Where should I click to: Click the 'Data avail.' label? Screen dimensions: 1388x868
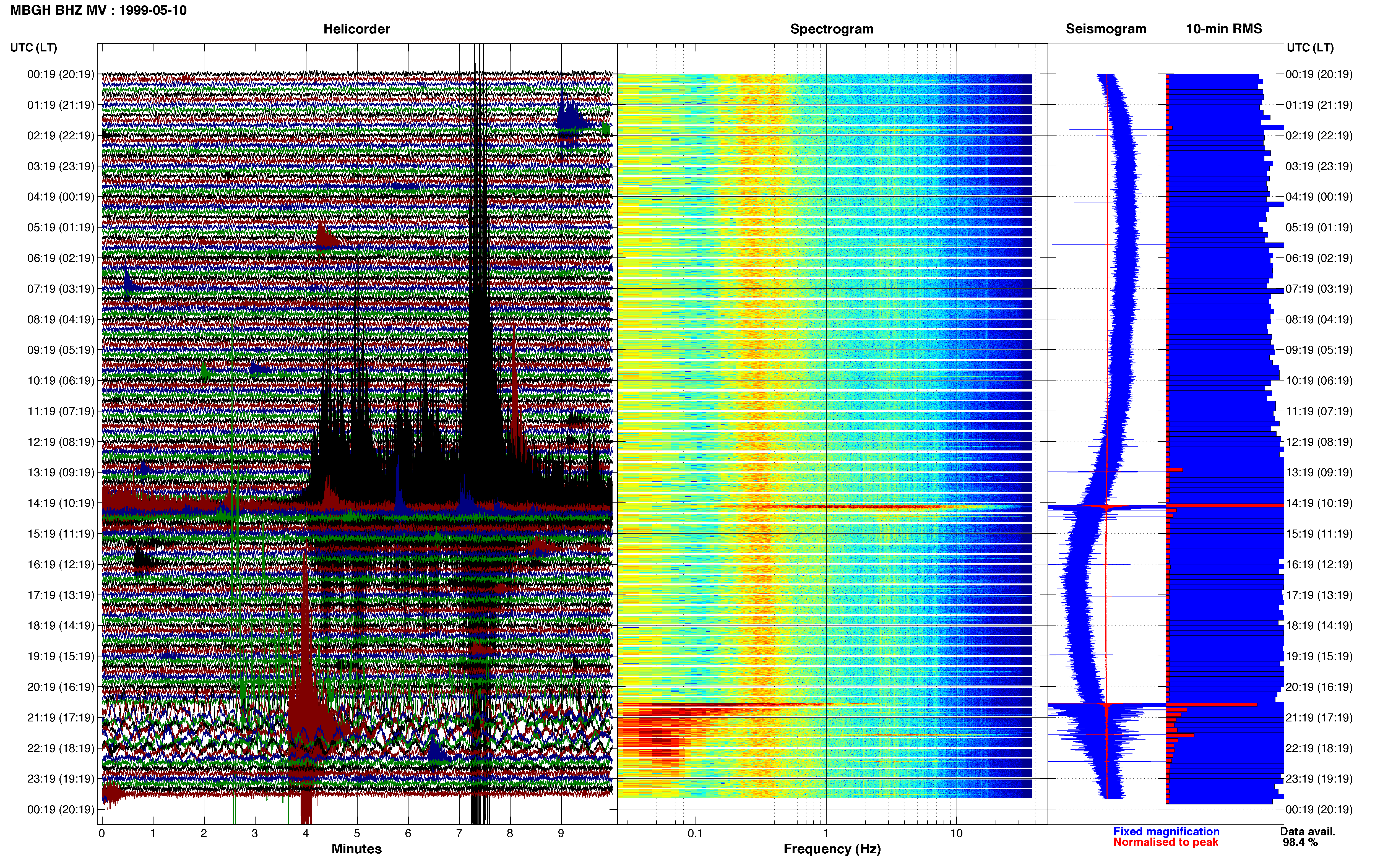[1308, 831]
